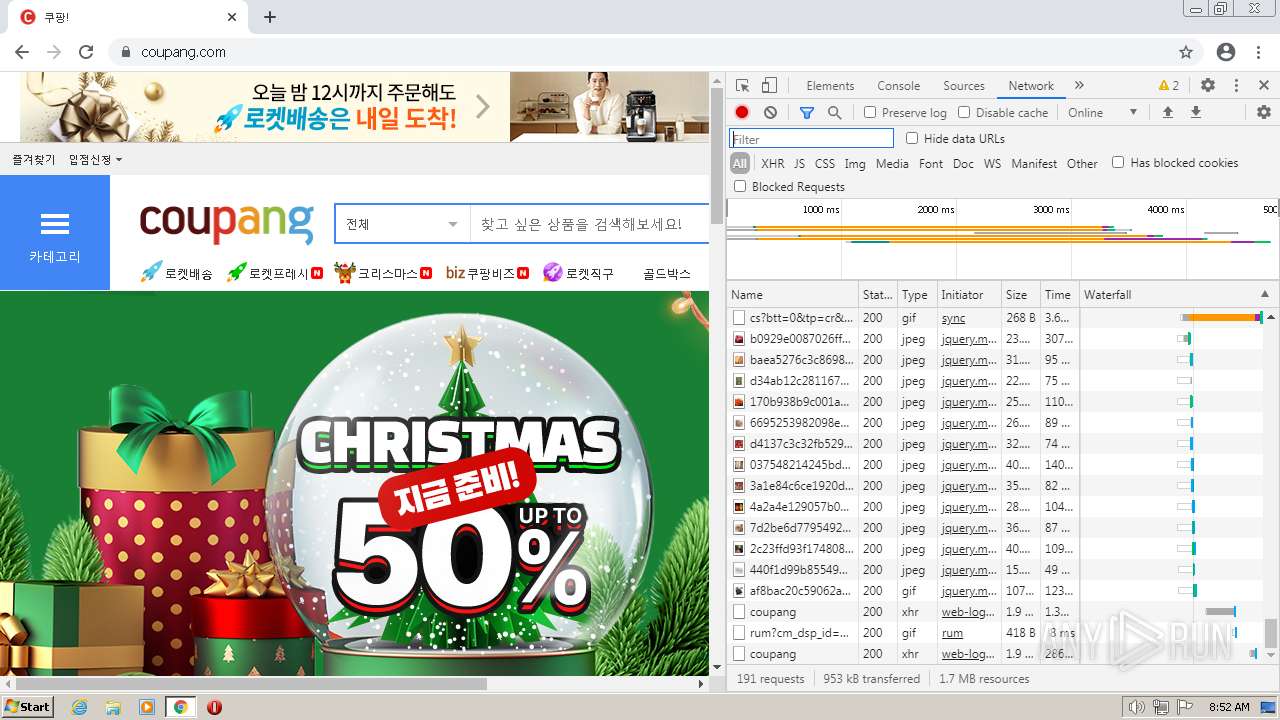Screen dimensions: 1280x720
Task: Click the Coupang logo
Action: [x=227, y=224]
